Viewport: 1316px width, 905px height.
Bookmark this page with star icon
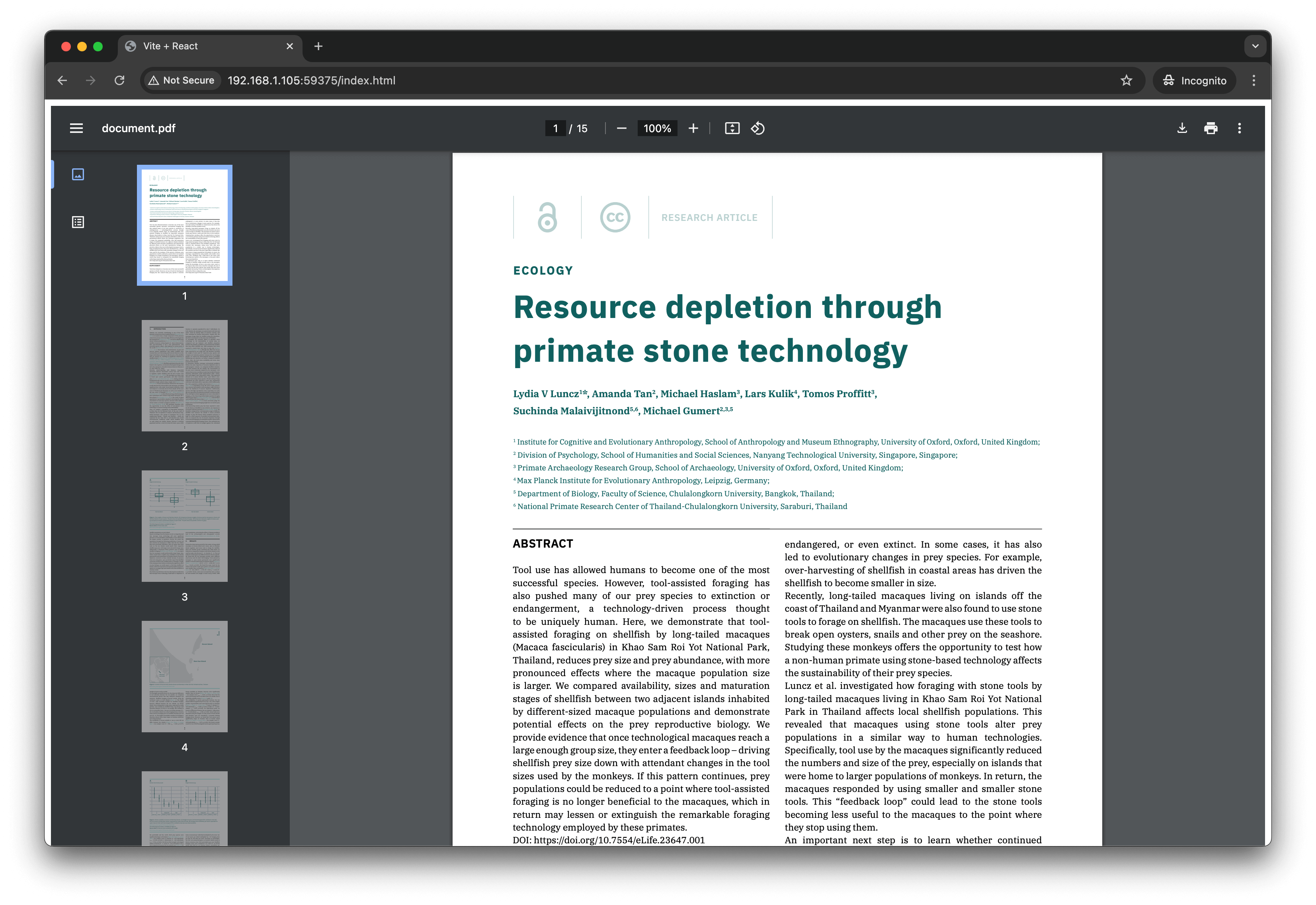pyautogui.click(x=1126, y=80)
